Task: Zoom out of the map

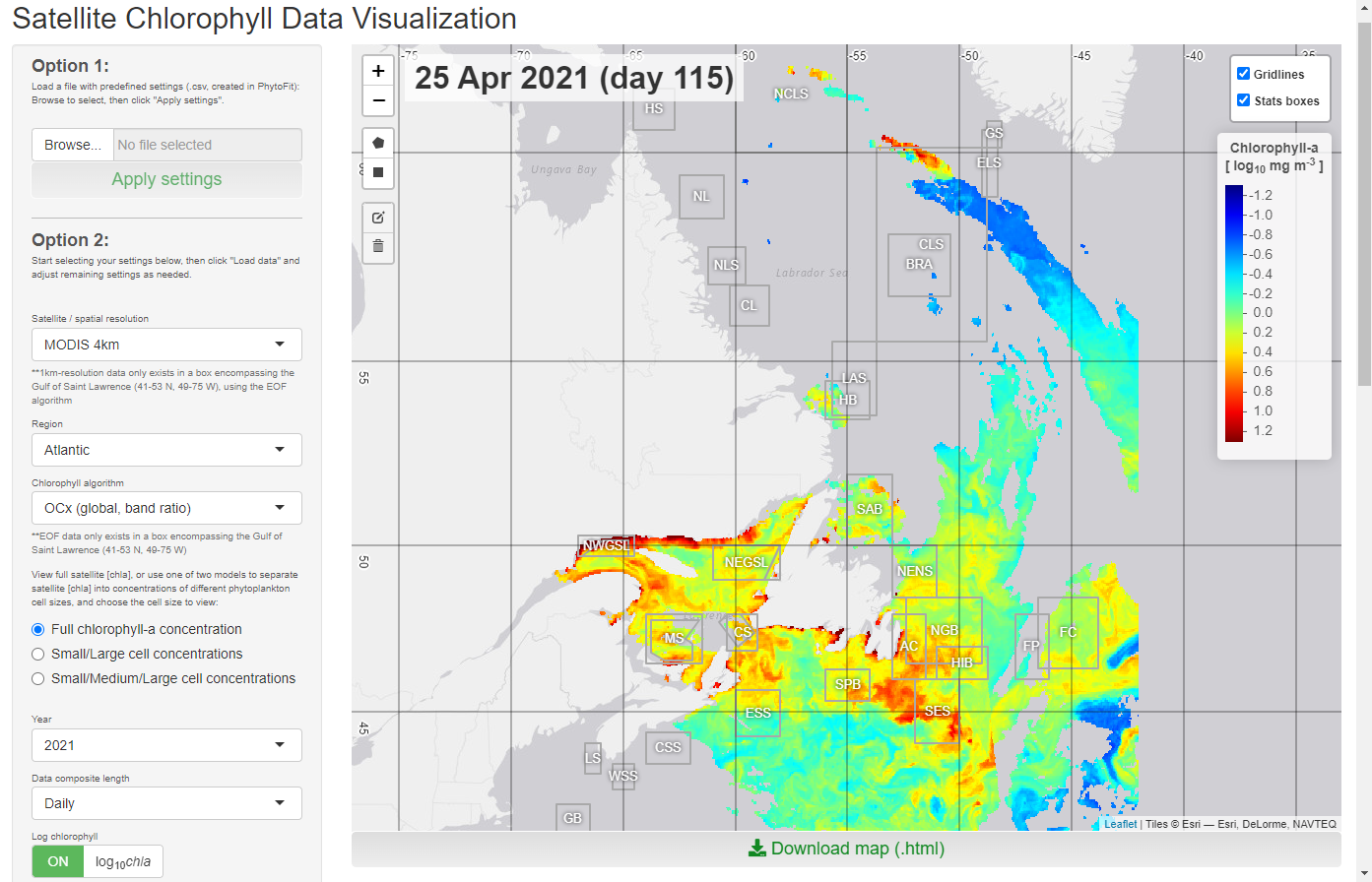Action: tap(378, 100)
